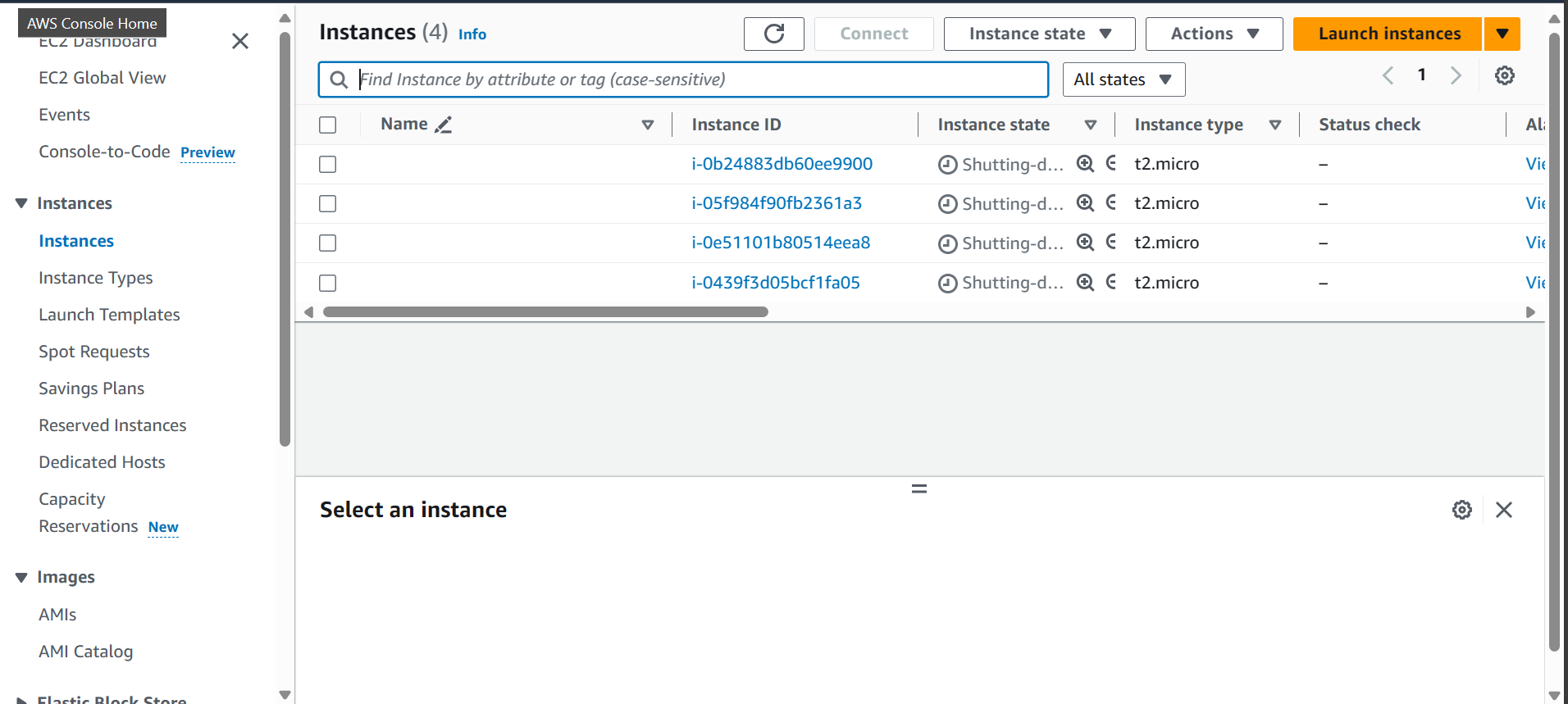Click the panel resize handle icon
This screenshot has height=704, width=1568.
point(919,488)
